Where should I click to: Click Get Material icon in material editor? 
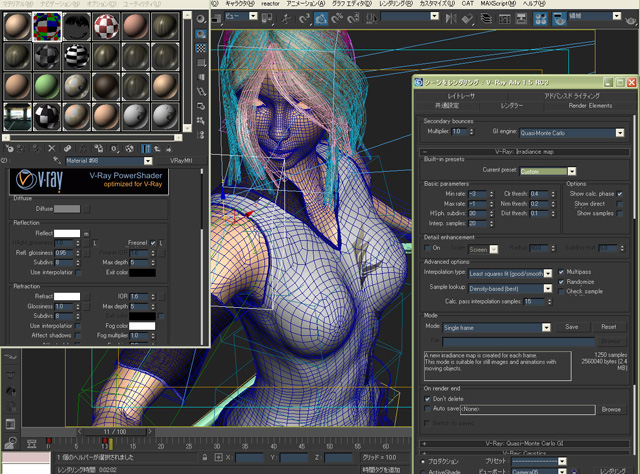pyautogui.click(x=9, y=149)
